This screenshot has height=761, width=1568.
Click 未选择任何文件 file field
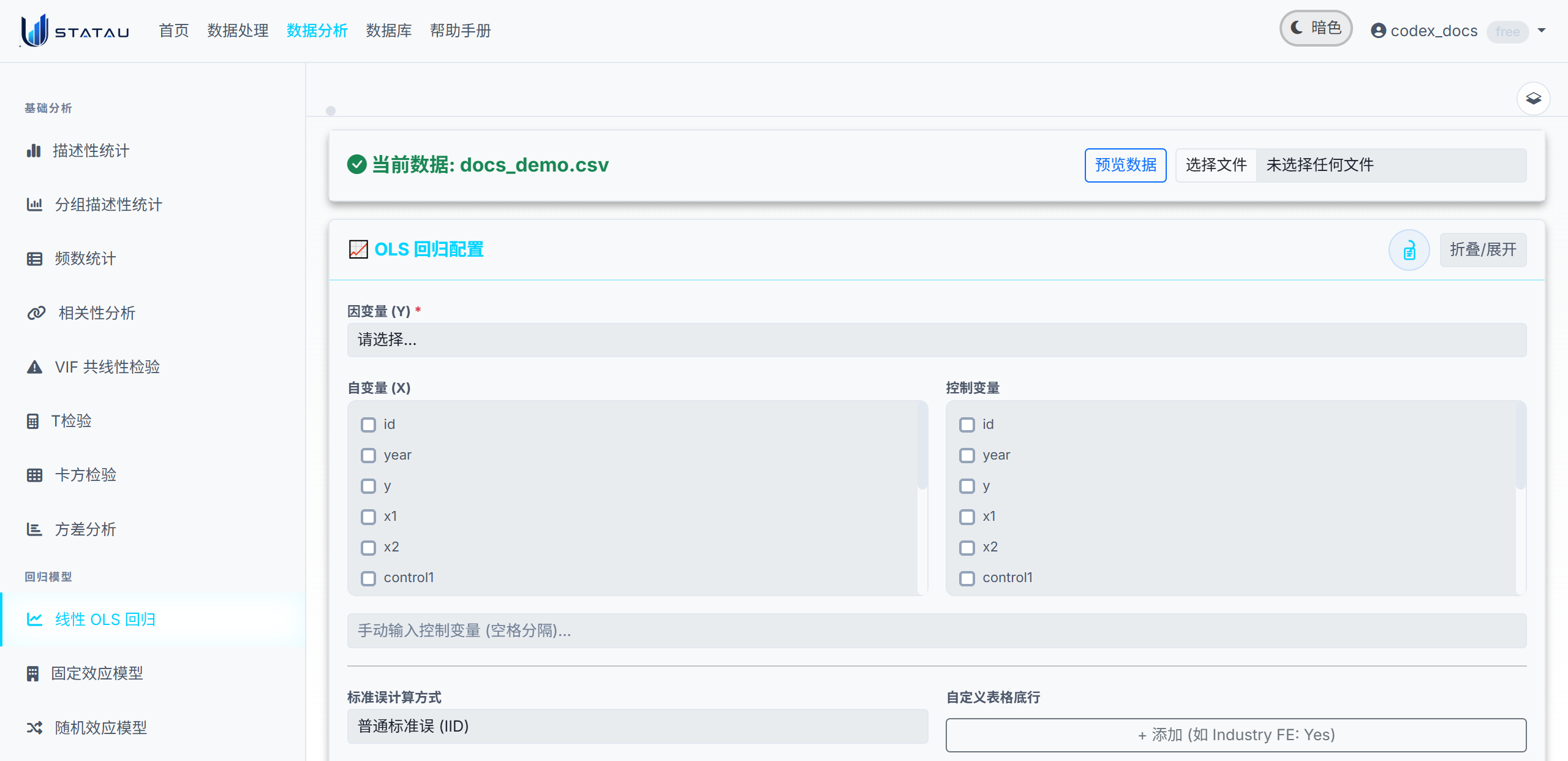point(1391,165)
